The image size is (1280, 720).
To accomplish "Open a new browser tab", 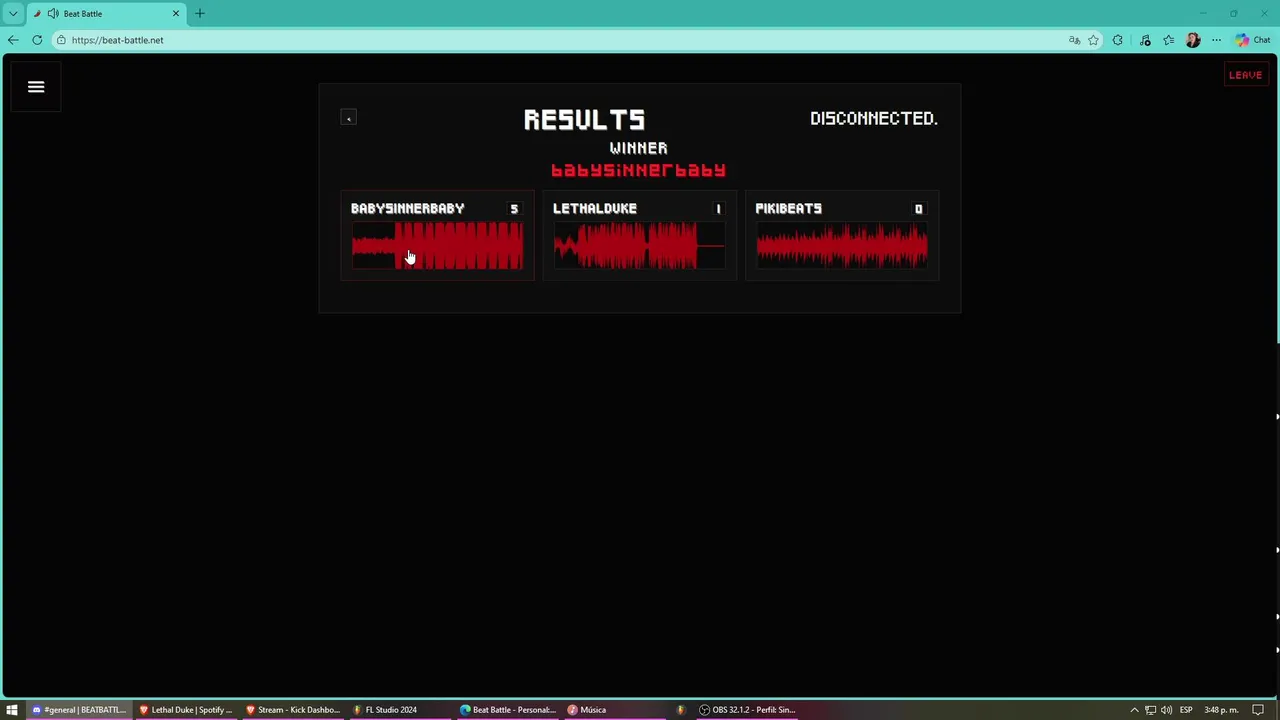I will pos(200,14).
